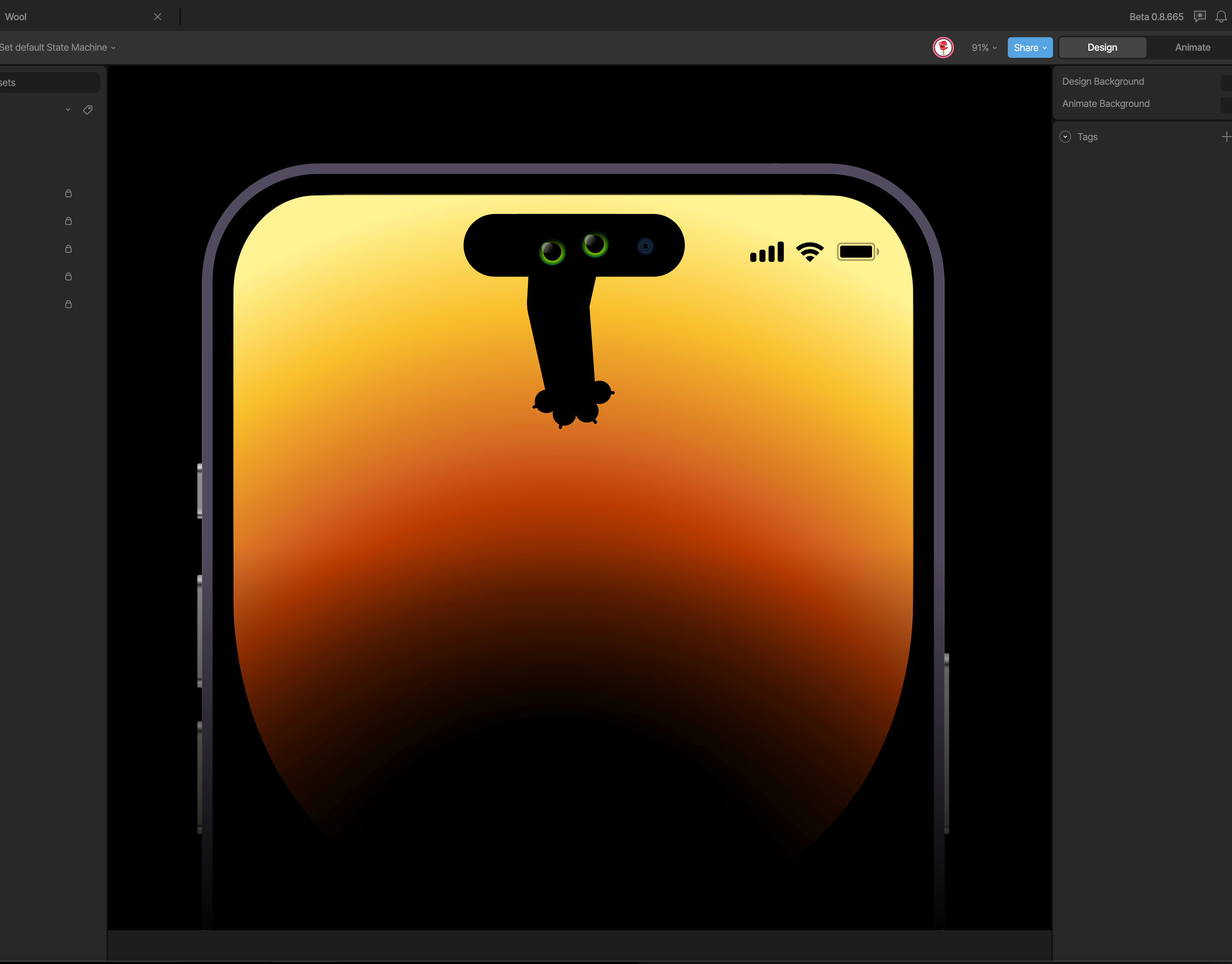Screen dimensions: 1232x964
Task: Collapse the Tags section arrow
Action: tap(1066, 137)
